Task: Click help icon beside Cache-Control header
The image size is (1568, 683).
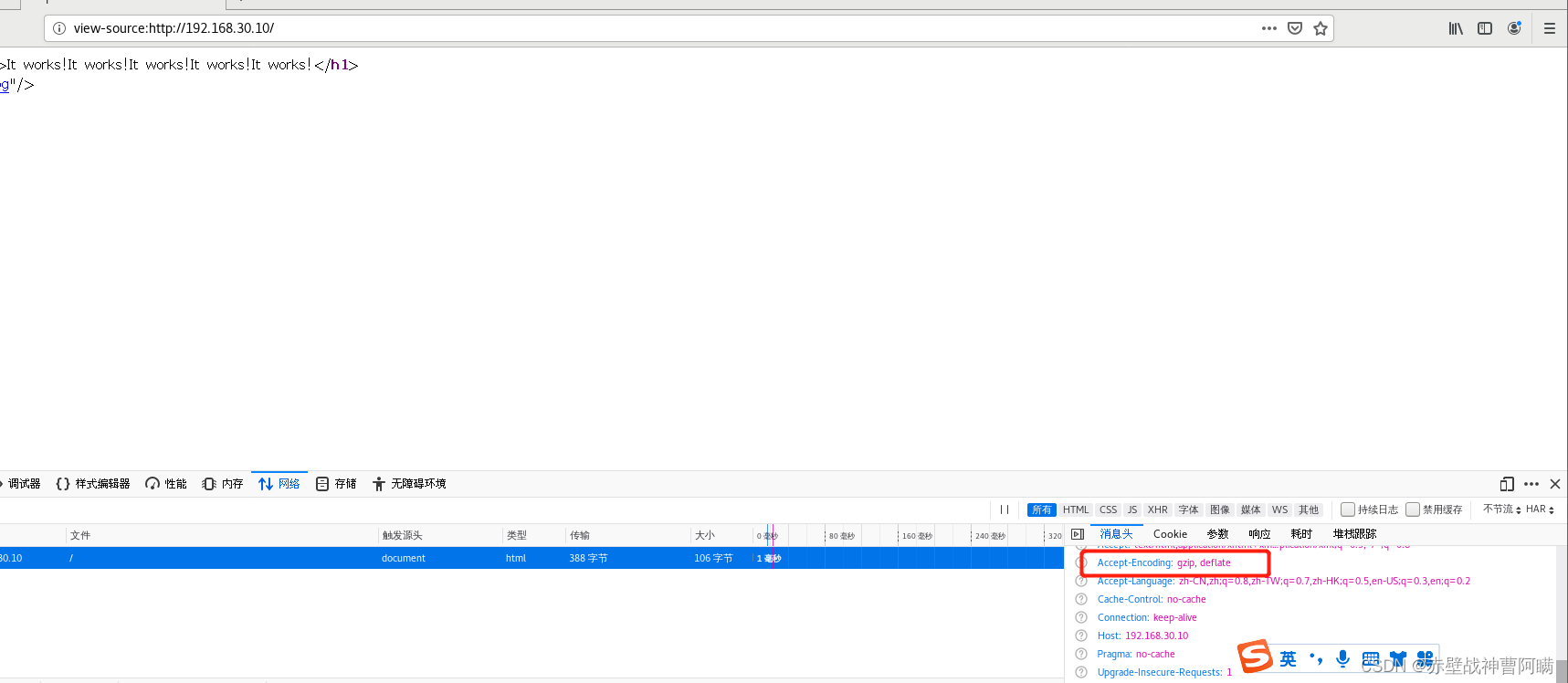Action: pos(1081,599)
